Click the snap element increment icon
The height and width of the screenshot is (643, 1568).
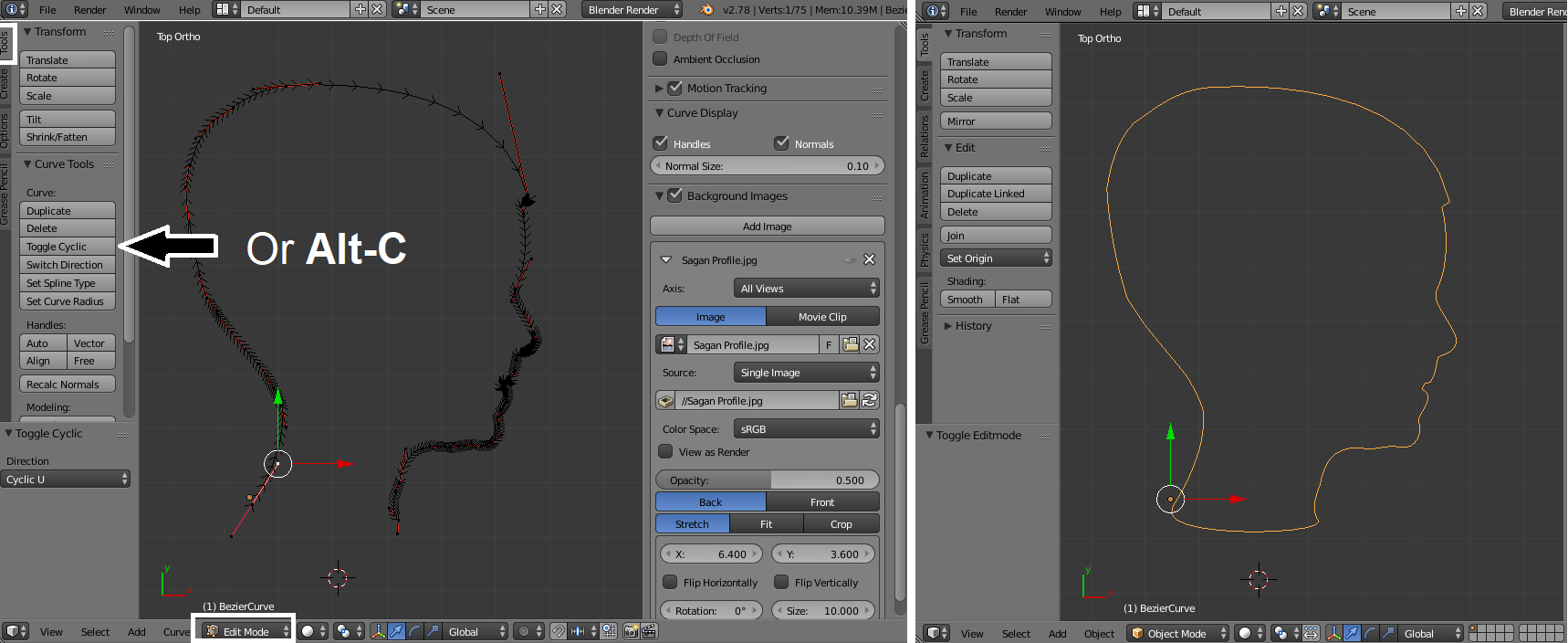click(x=583, y=631)
